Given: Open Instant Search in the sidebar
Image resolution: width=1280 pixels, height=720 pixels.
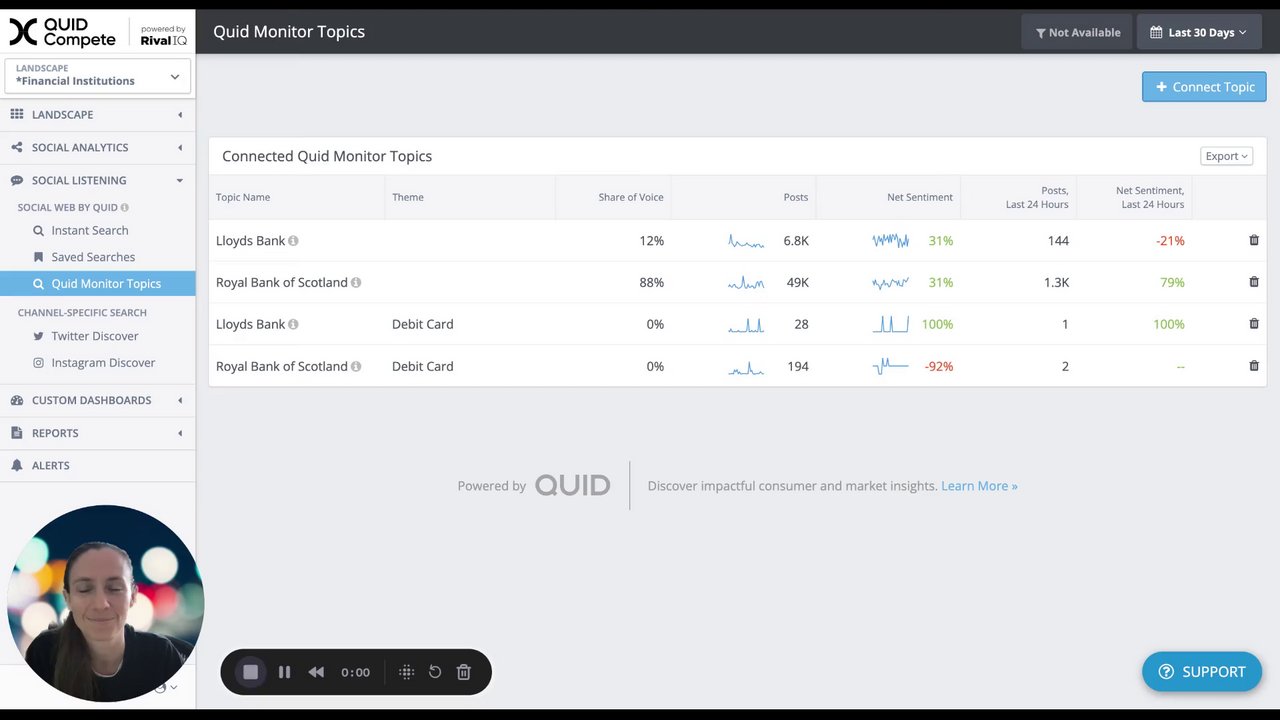Looking at the screenshot, I should click(90, 230).
